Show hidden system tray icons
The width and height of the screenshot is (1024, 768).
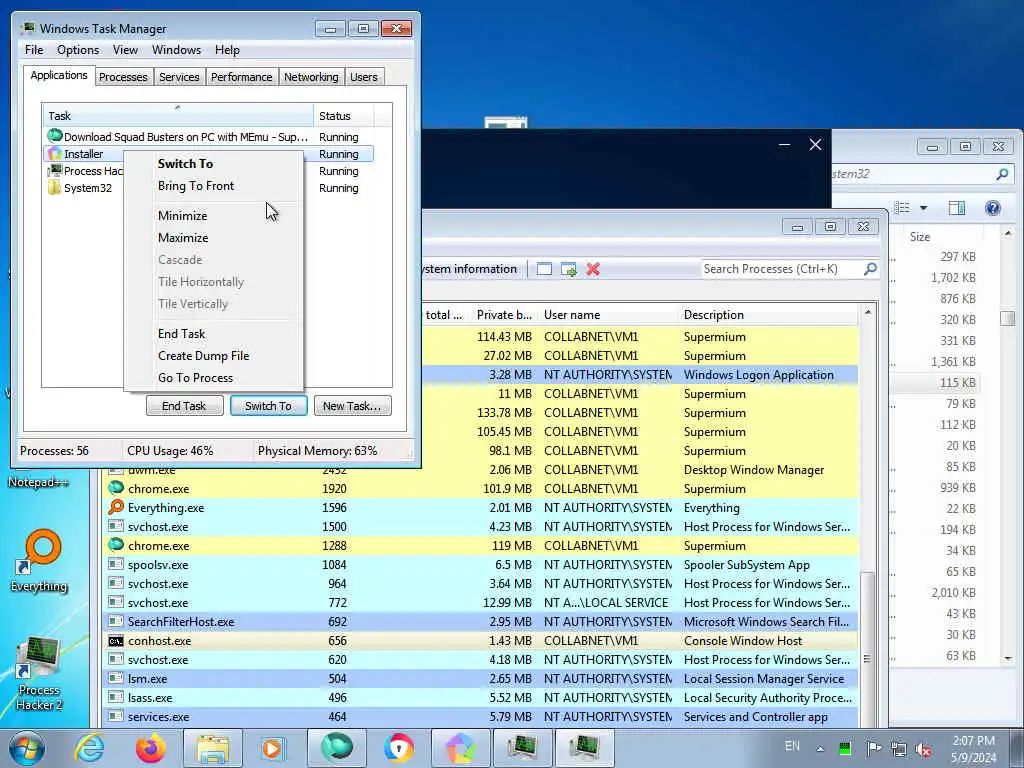point(820,748)
